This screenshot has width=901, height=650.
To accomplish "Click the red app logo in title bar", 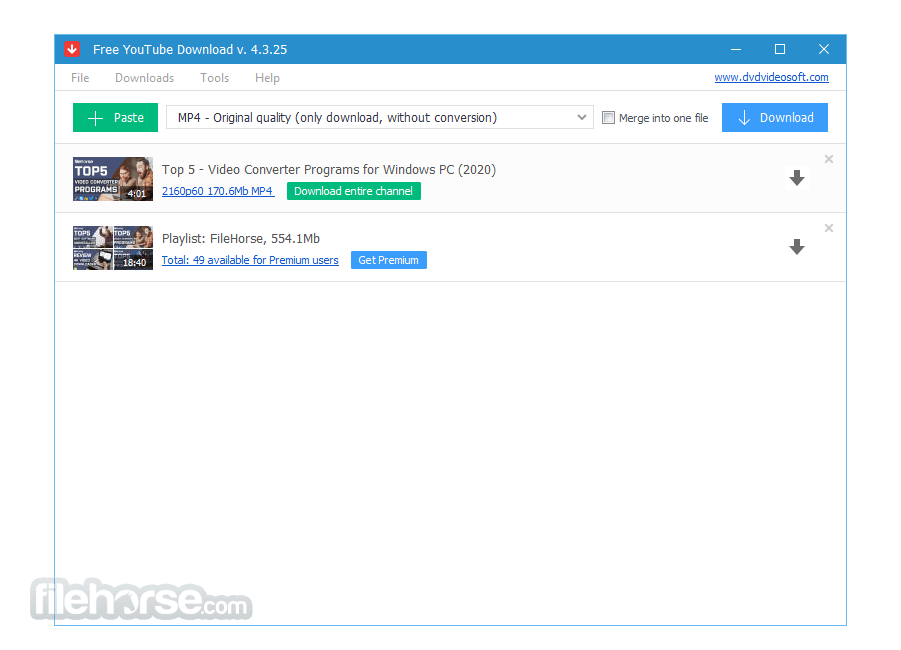I will pos(72,49).
